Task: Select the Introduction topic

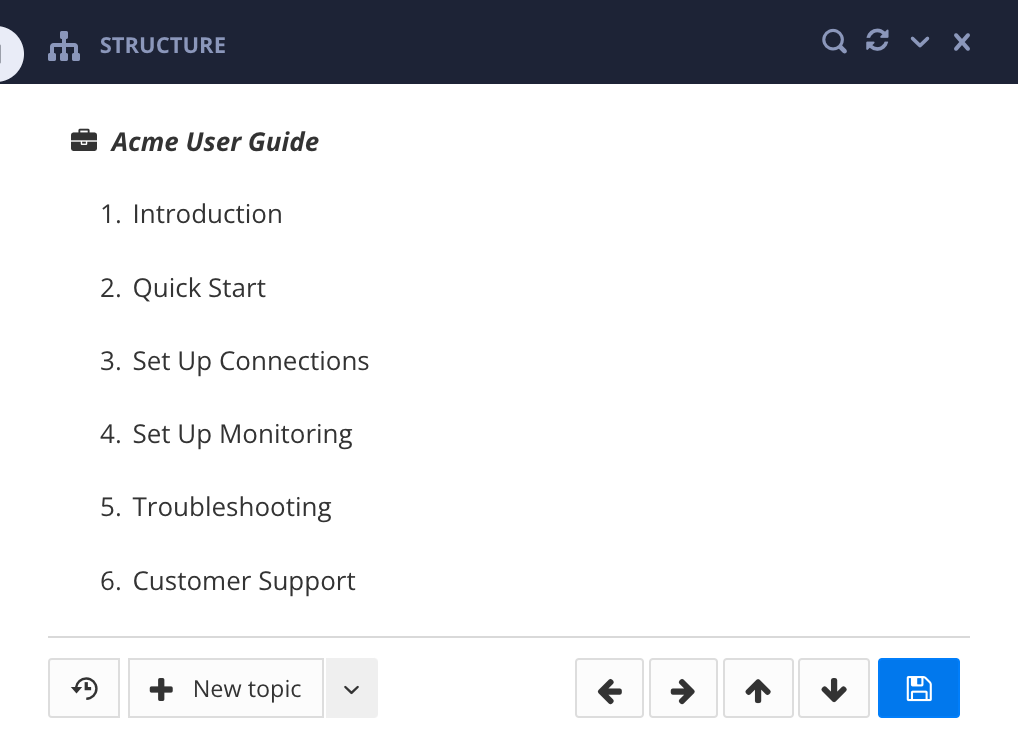Action: pyautogui.click(x=207, y=214)
